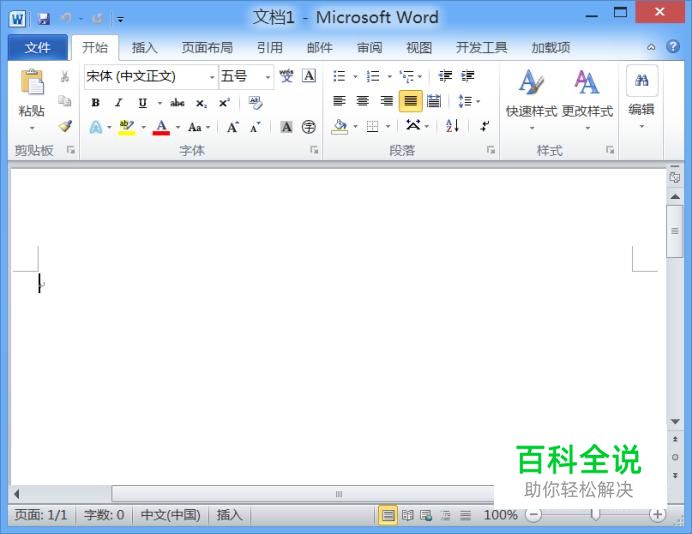Grow font size with the larger A
The width and height of the screenshot is (692, 534).
click(x=233, y=128)
